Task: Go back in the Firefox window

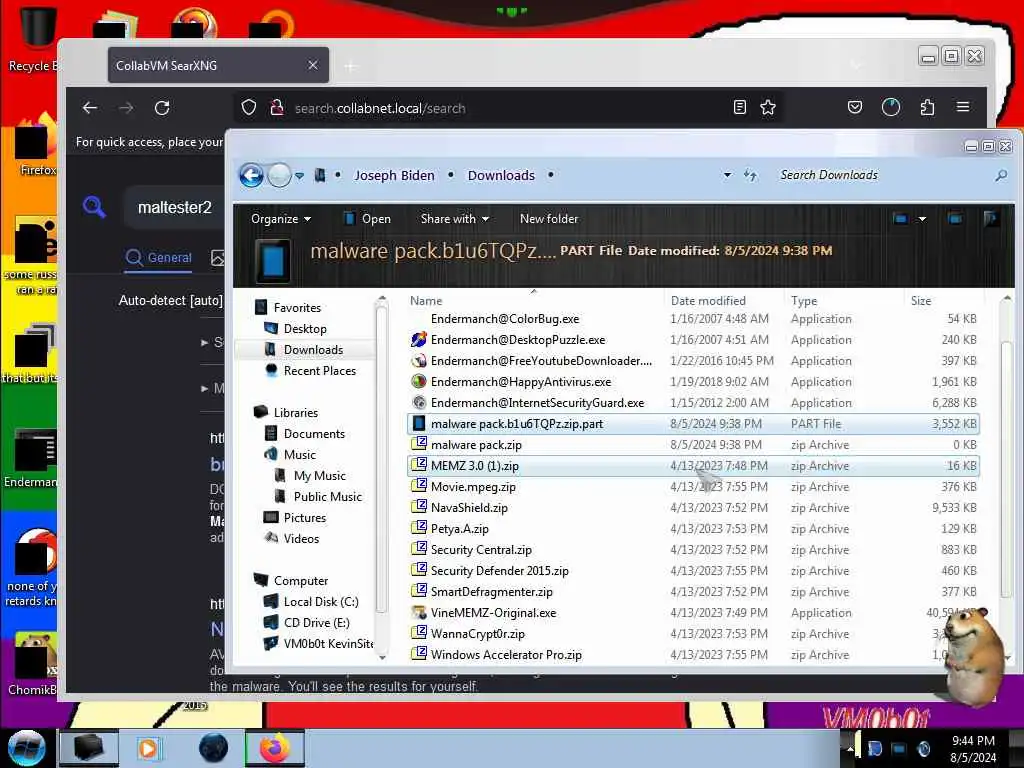Action: pyautogui.click(x=90, y=108)
